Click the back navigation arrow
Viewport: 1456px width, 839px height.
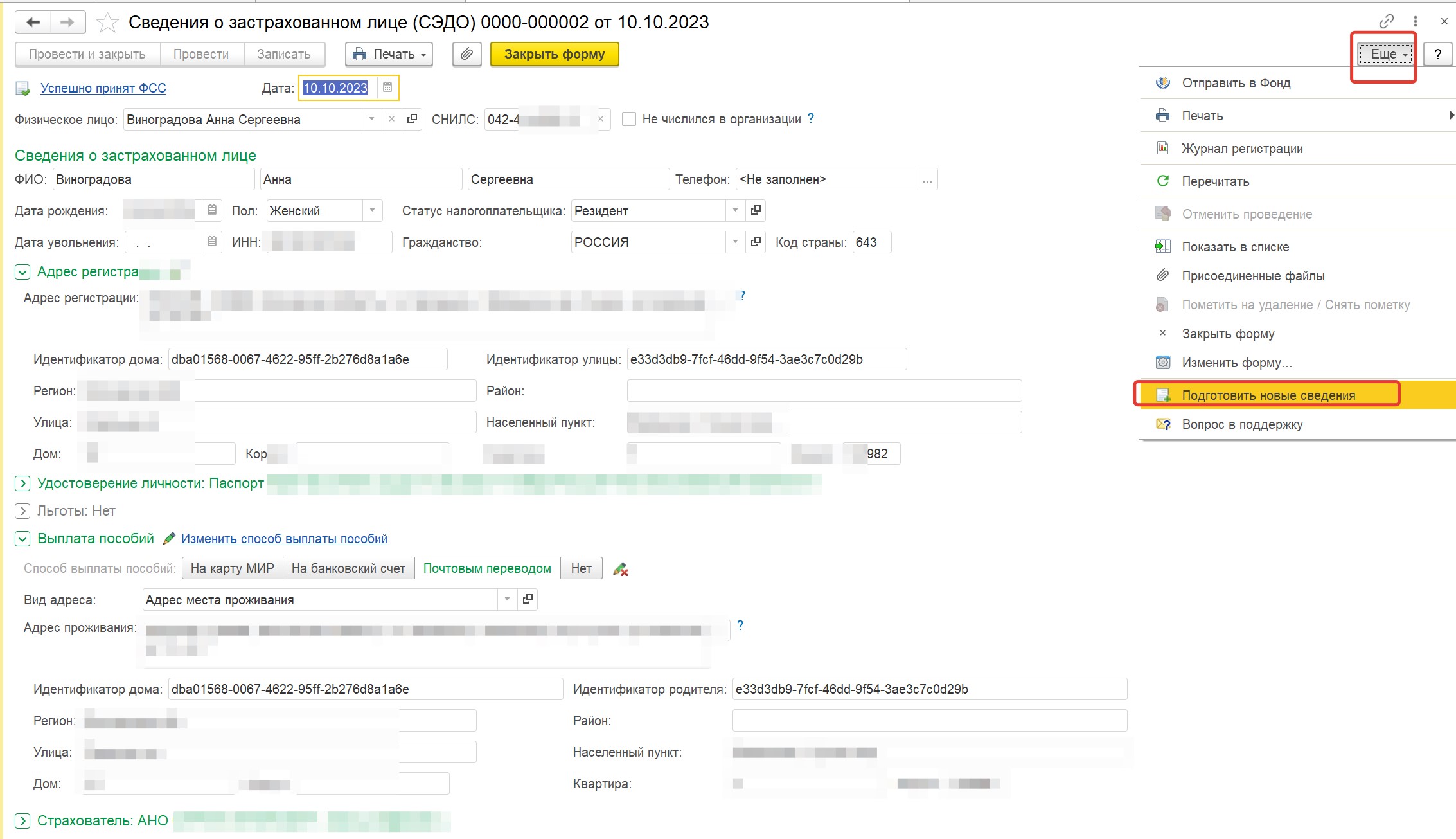point(33,23)
